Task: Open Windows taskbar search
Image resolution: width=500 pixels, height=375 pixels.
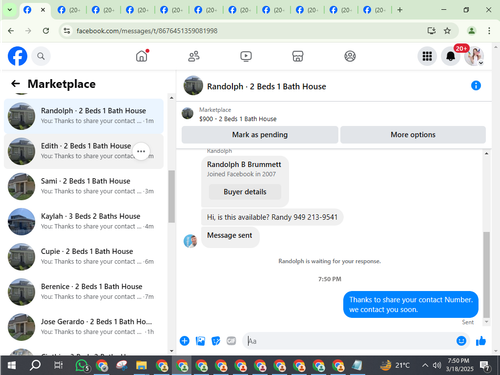Action: tap(35, 365)
